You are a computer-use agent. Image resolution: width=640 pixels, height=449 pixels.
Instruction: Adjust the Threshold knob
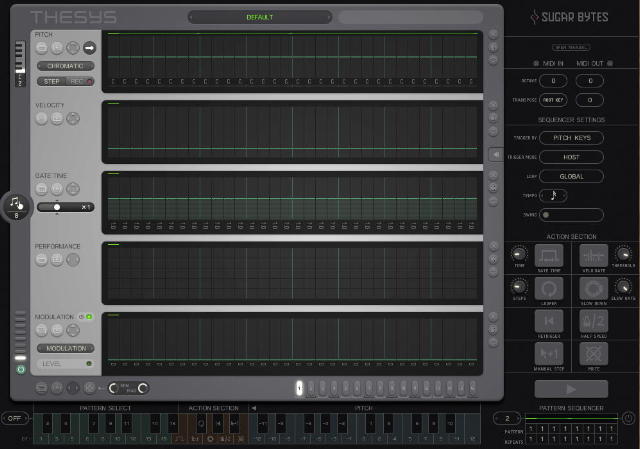point(623,254)
